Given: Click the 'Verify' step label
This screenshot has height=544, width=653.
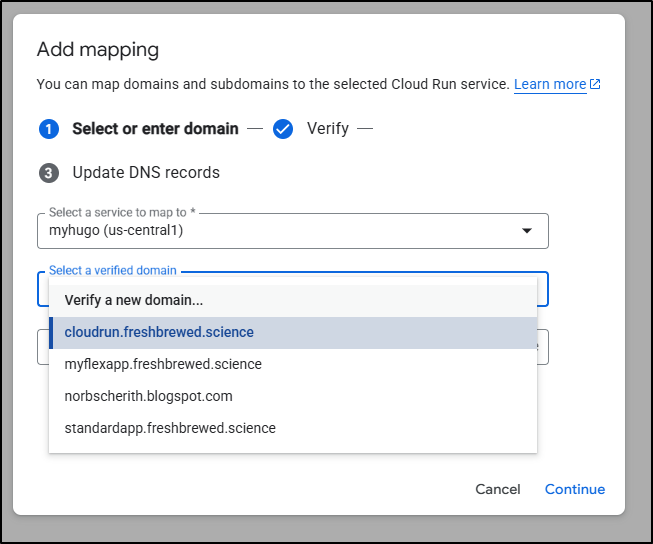Looking at the screenshot, I should (x=327, y=129).
